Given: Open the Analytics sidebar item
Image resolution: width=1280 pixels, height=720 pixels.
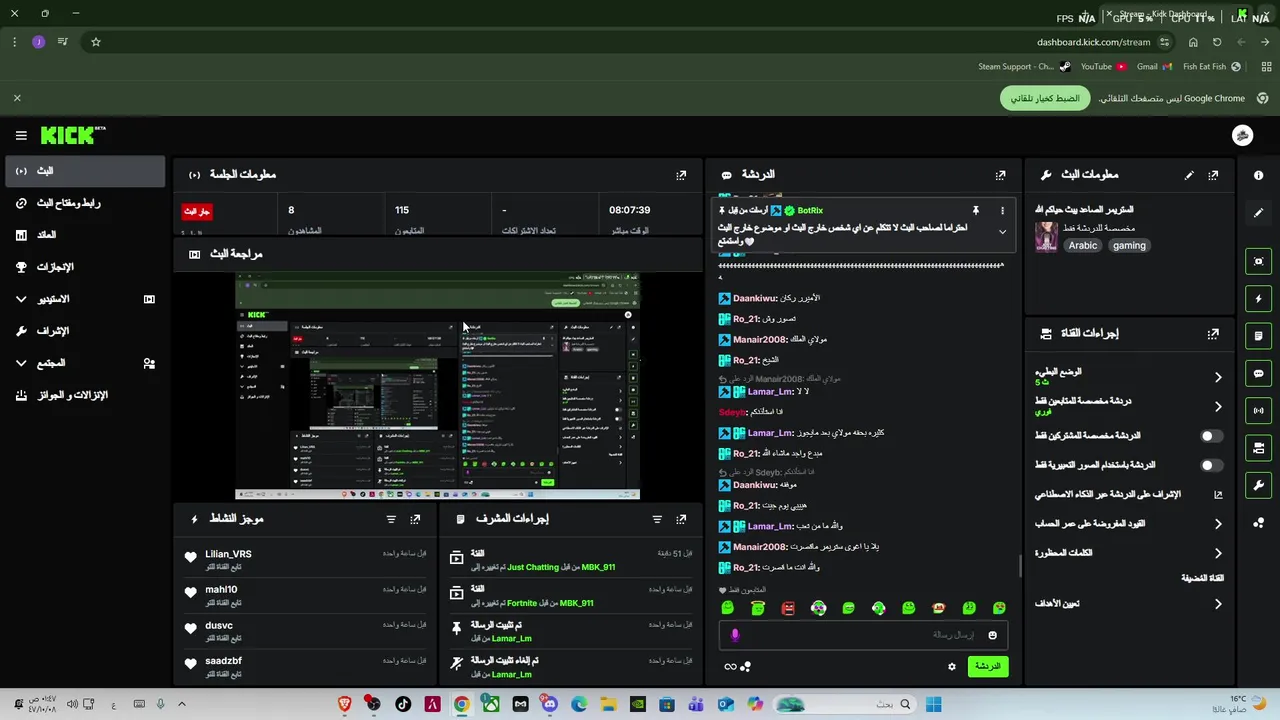Looking at the screenshot, I should pyautogui.click(x=85, y=235).
